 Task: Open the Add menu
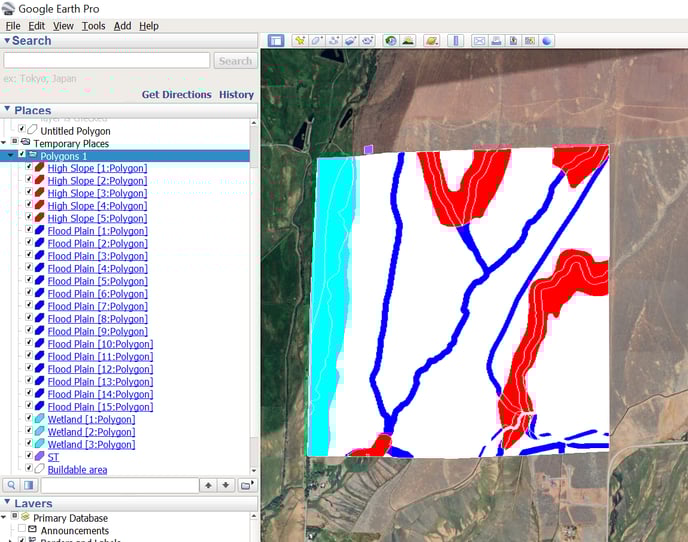pos(122,25)
